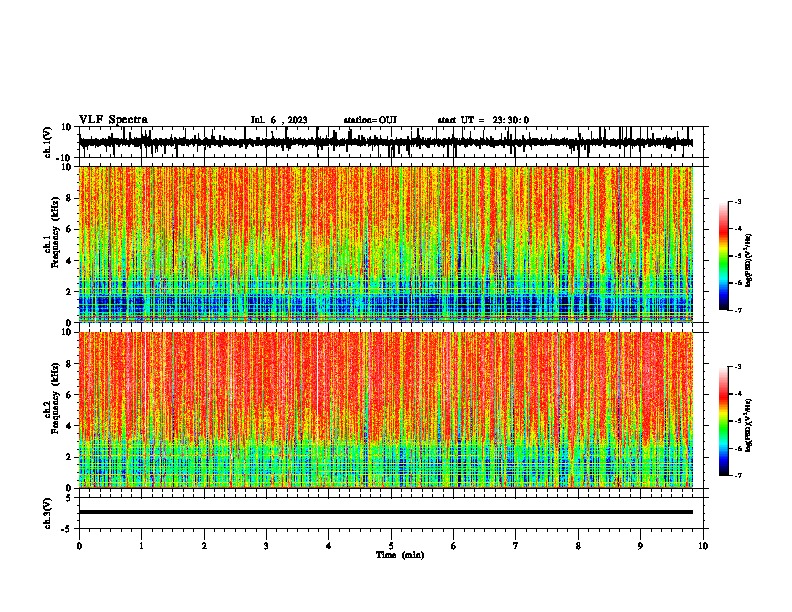Click time axis tick label '1'

[141, 546]
